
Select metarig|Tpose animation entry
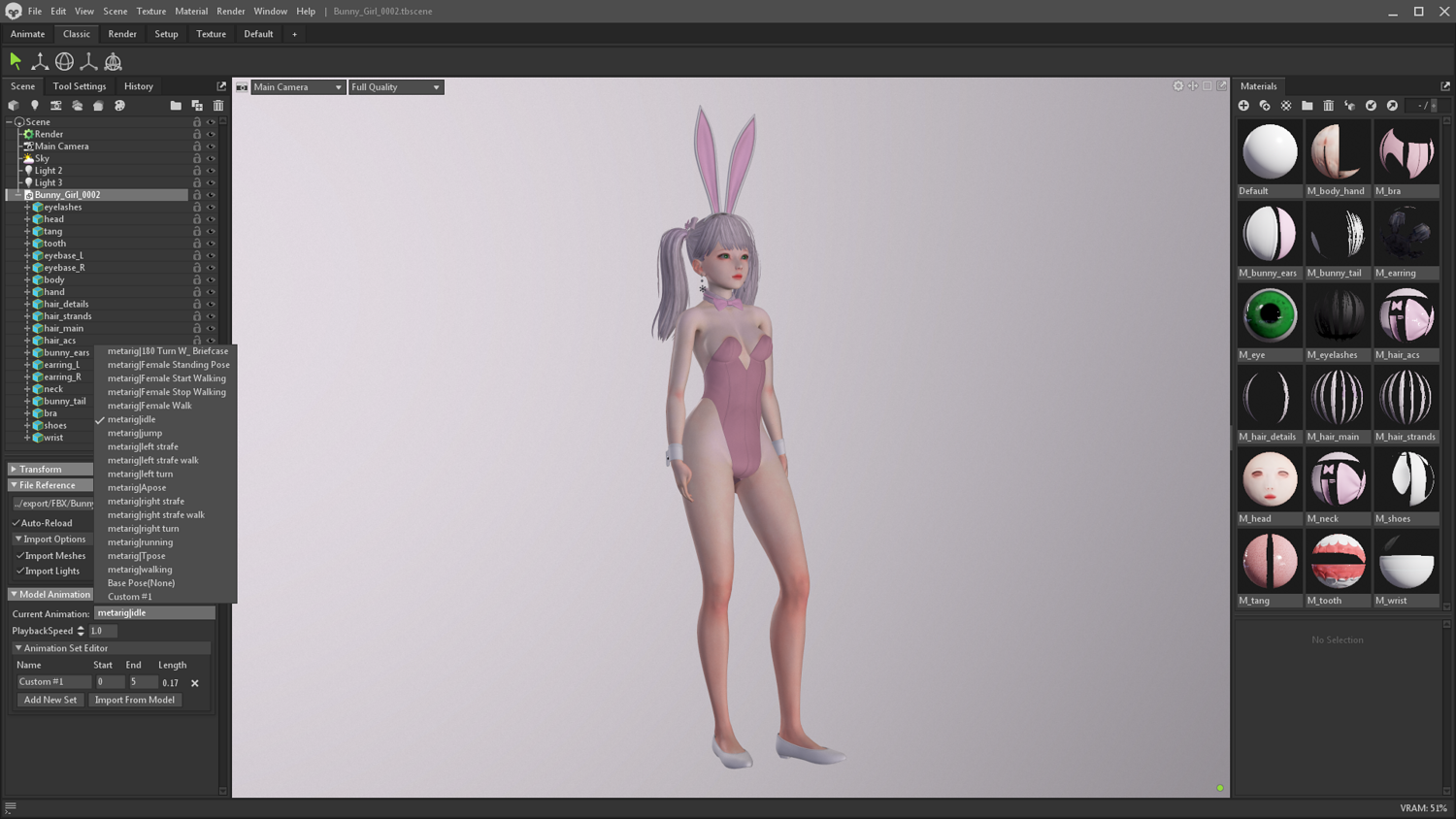(137, 556)
